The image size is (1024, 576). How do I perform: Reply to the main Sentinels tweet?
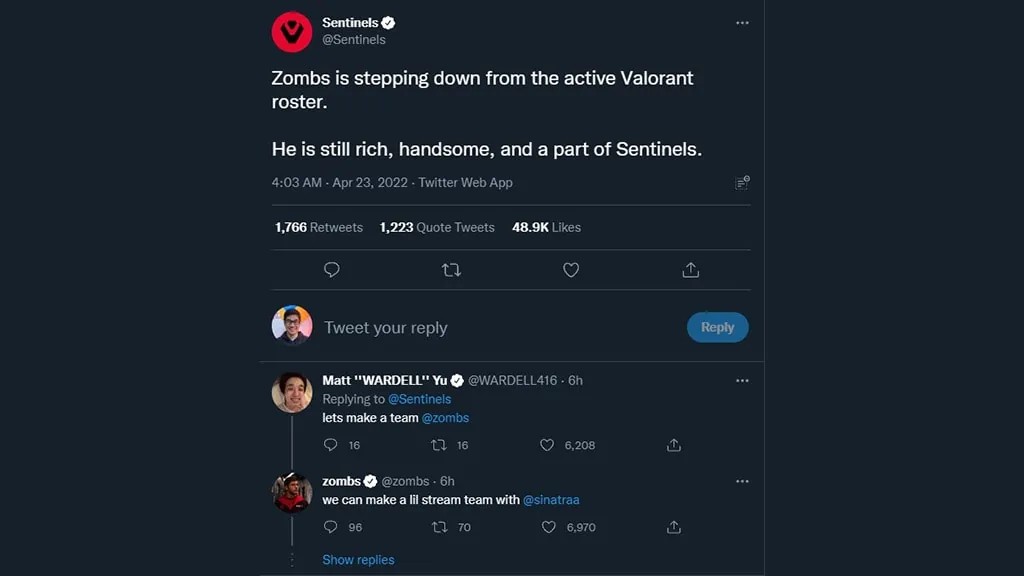tap(332, 270)
